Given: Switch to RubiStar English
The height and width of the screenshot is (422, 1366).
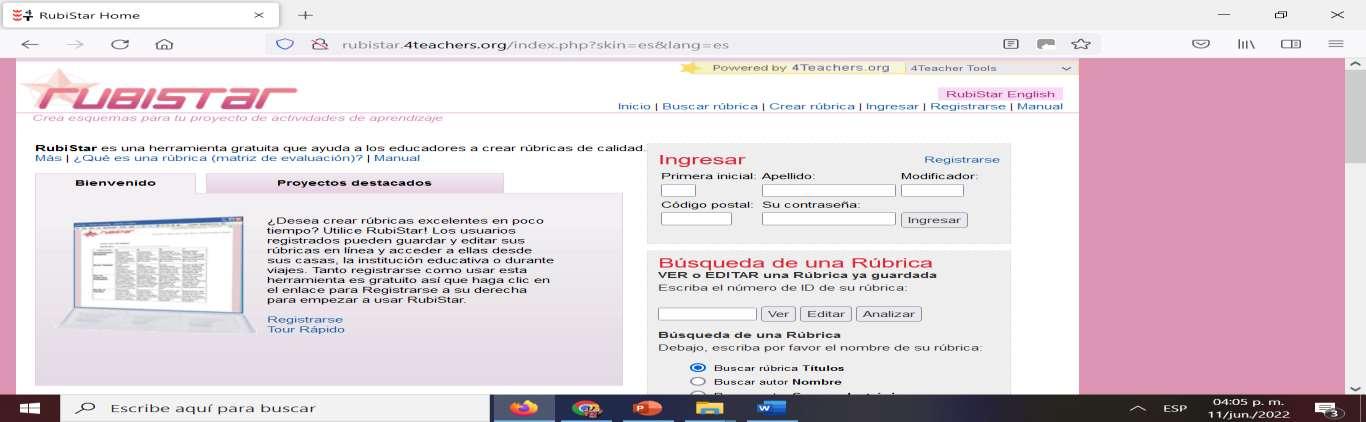Looking at the screenshot, I should coord(1000,94).
